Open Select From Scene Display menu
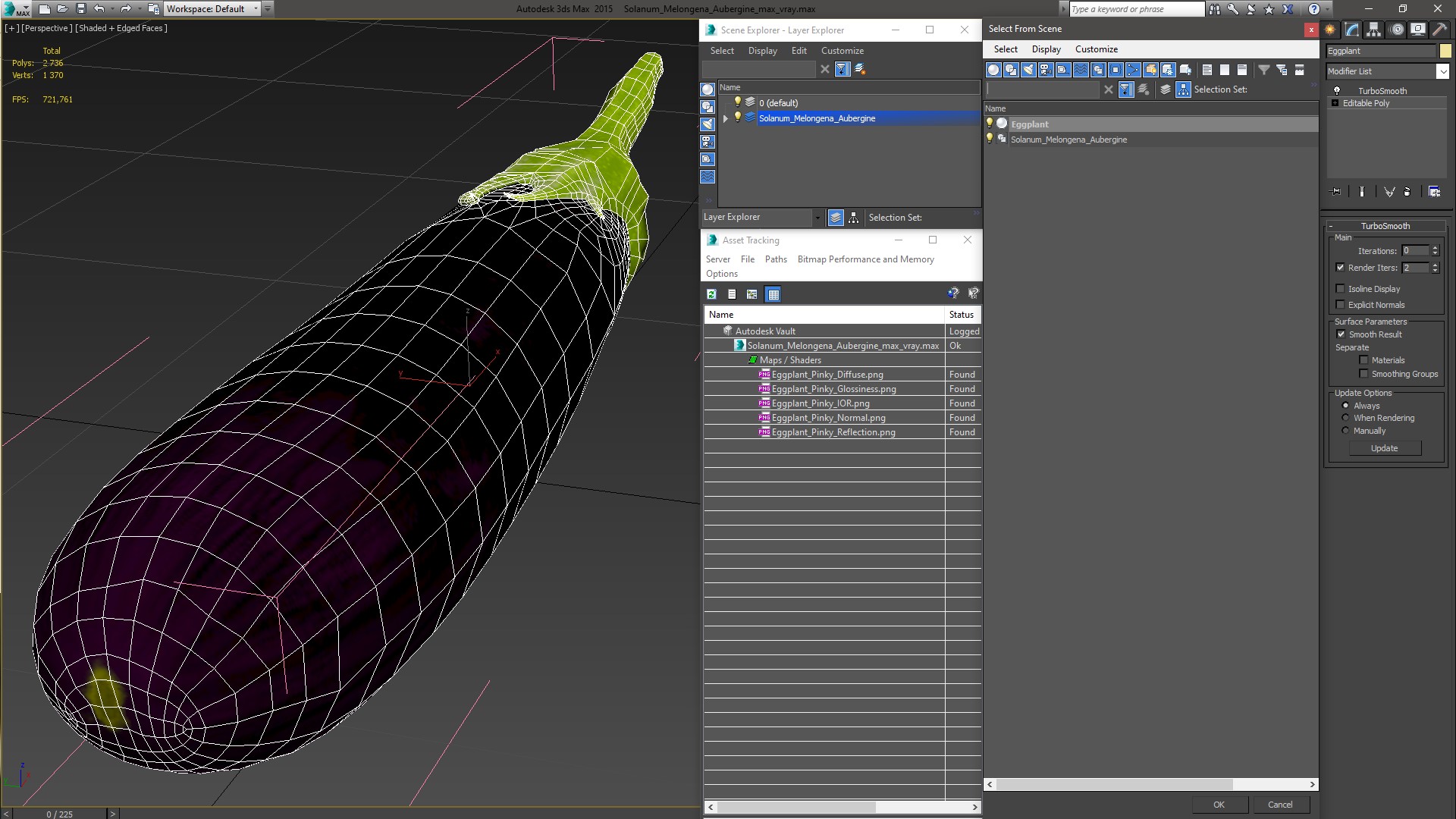Screen dimensions: 1456x819 1046,49
